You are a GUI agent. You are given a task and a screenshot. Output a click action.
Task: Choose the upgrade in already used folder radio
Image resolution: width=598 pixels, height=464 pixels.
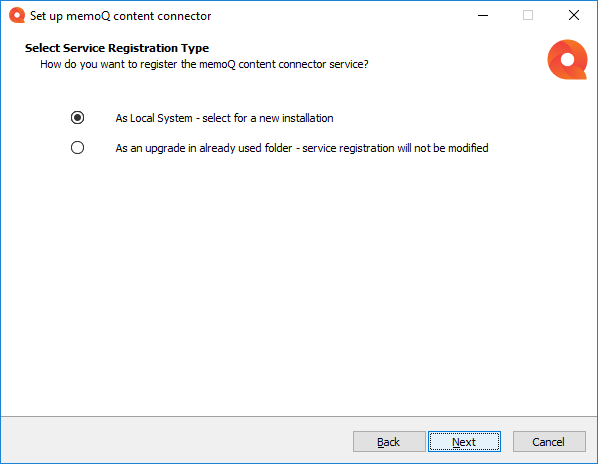(77, 148)
